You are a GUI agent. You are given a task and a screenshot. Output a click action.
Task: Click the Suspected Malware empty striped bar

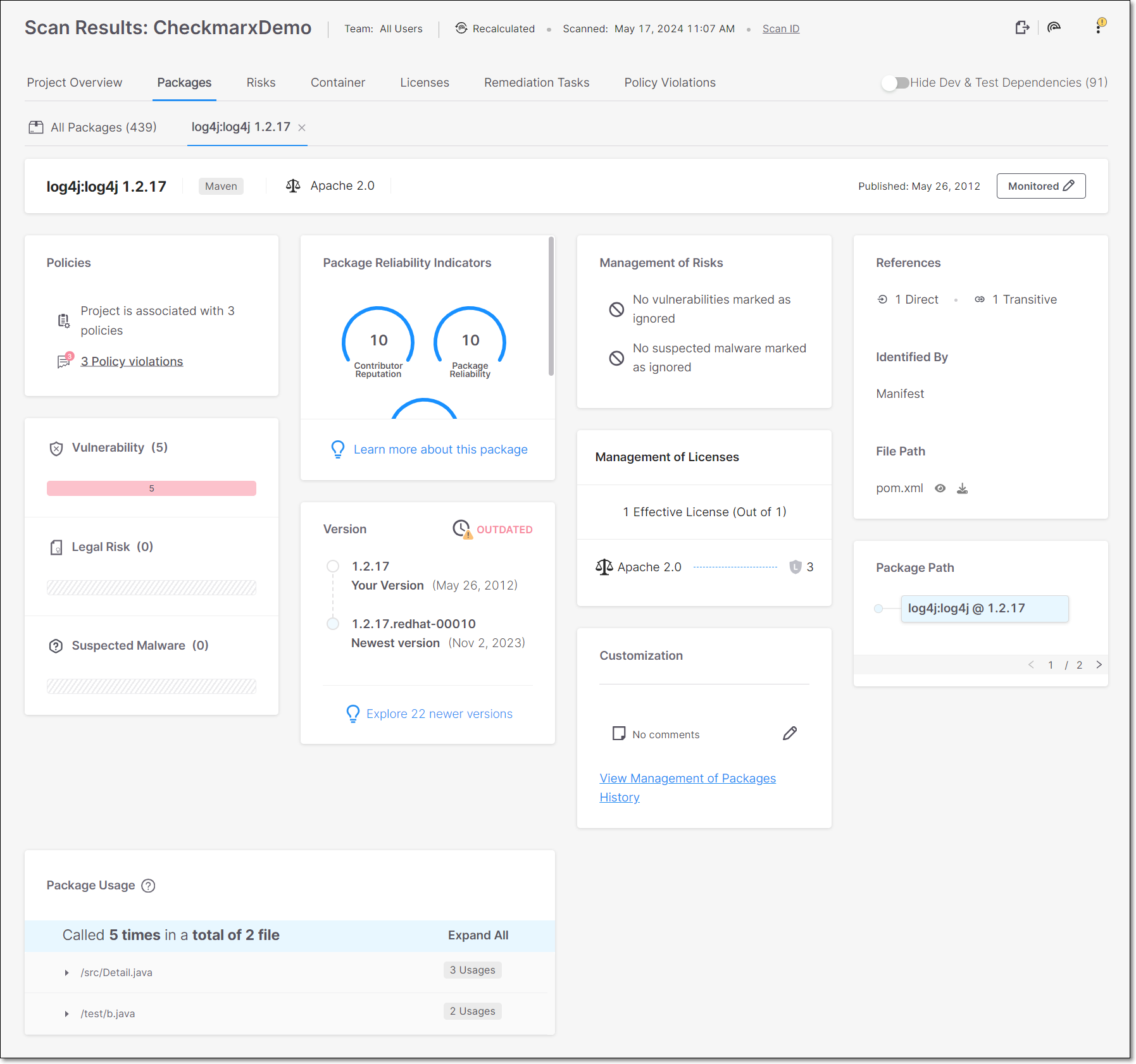151,686
